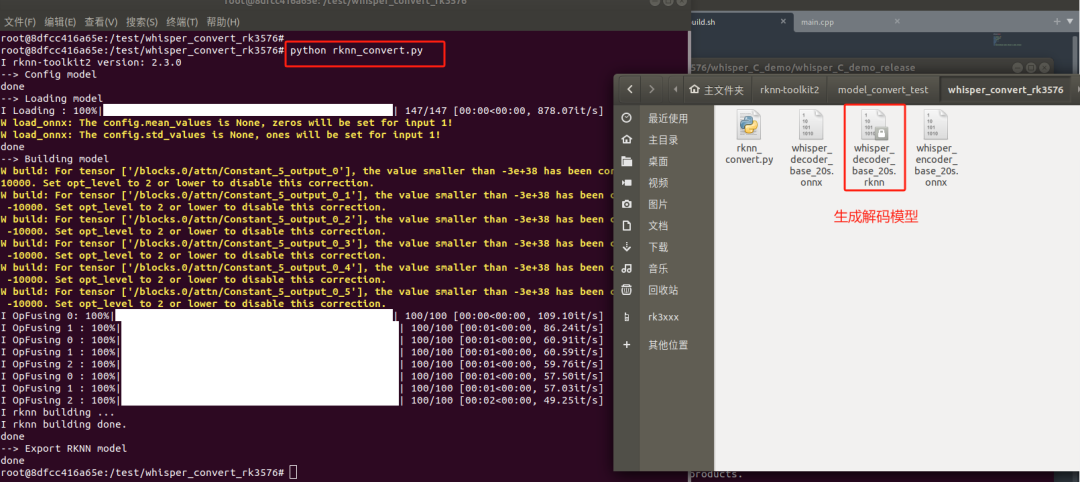
Task: Click 'python rknn_convert.py' command text in terminal
Action: tap(357, 51)
